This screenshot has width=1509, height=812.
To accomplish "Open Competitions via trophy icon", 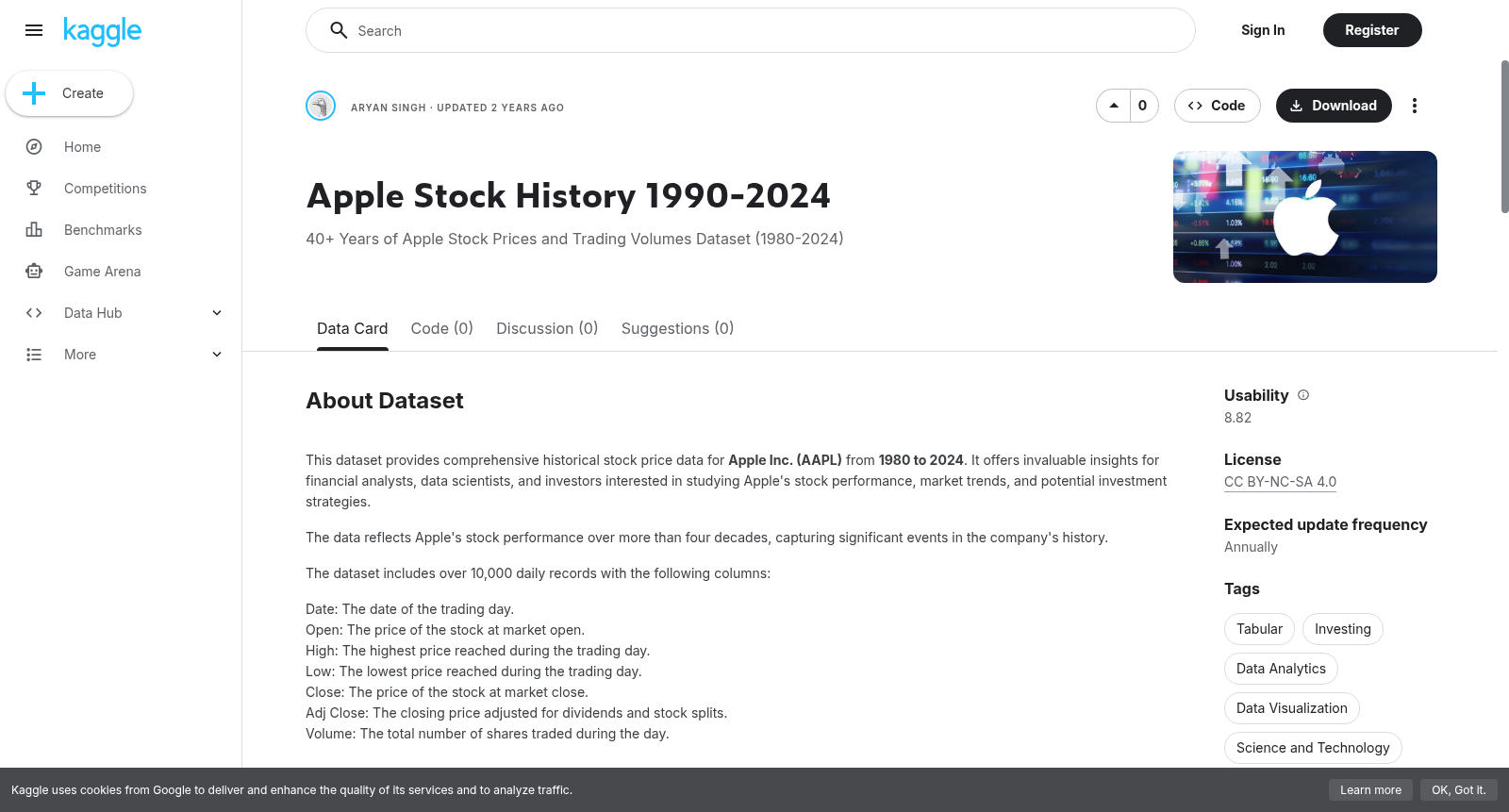I will (x=34, y=189).
